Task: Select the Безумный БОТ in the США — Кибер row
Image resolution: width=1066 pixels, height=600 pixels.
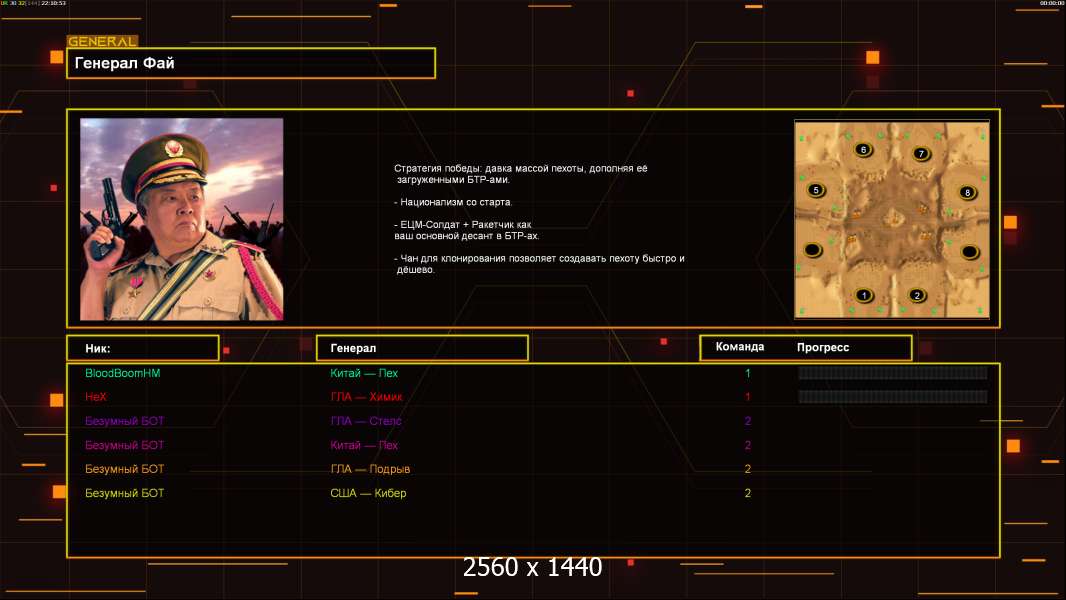Action: coord(124,493)
